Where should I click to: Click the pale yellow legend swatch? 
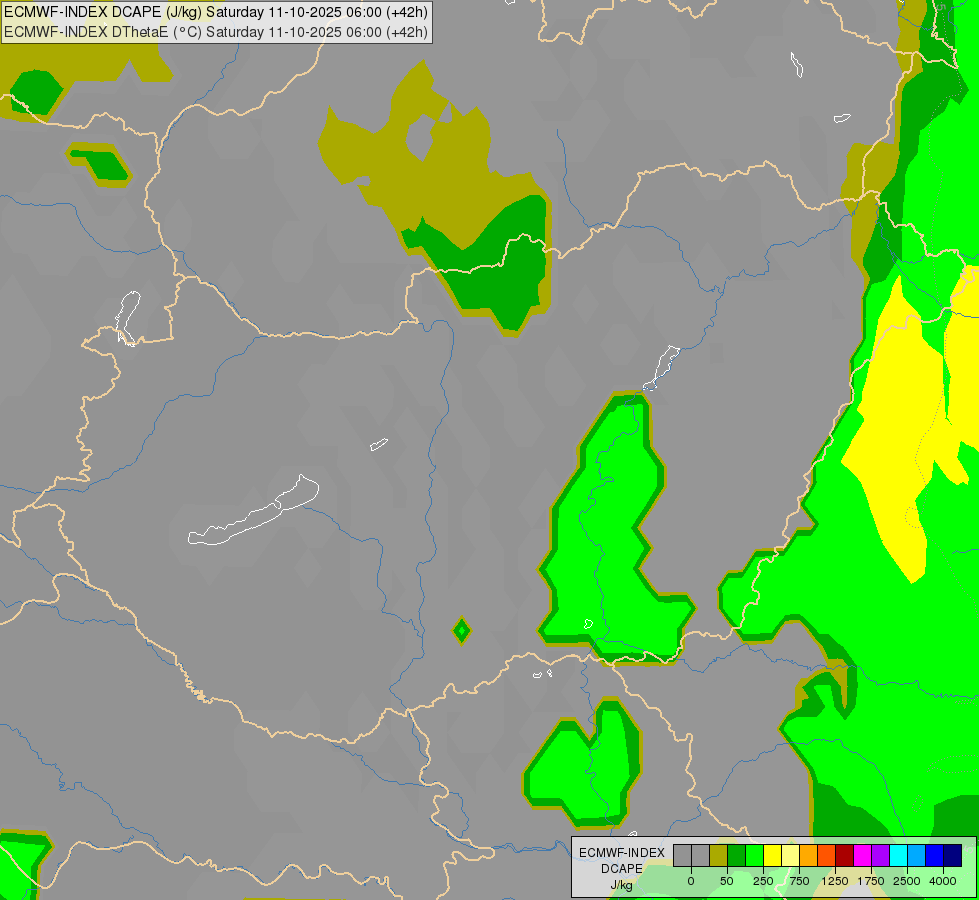[791, 855]
